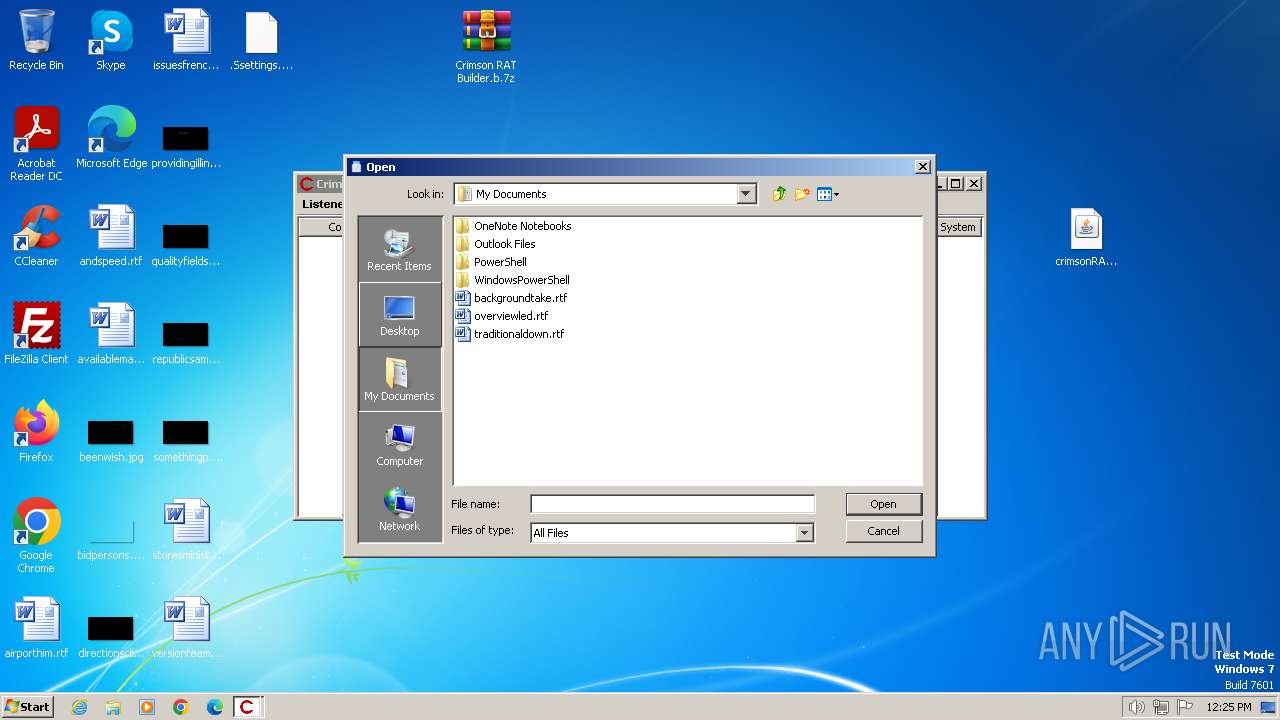Select the overviewled.rtf file
The image size is (1280, 720).
pos(502,316)
